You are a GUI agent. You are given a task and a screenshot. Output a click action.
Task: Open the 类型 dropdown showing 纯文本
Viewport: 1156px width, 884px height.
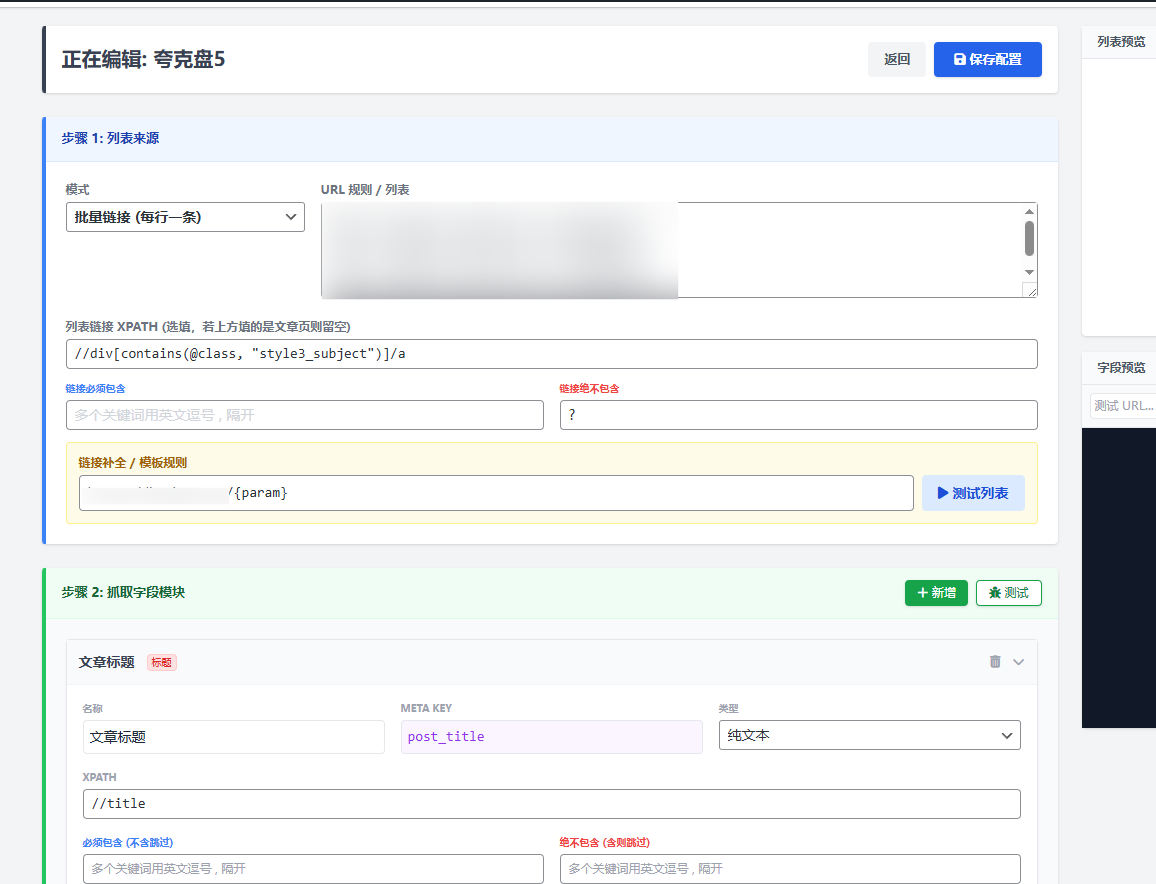click(869, 734)
